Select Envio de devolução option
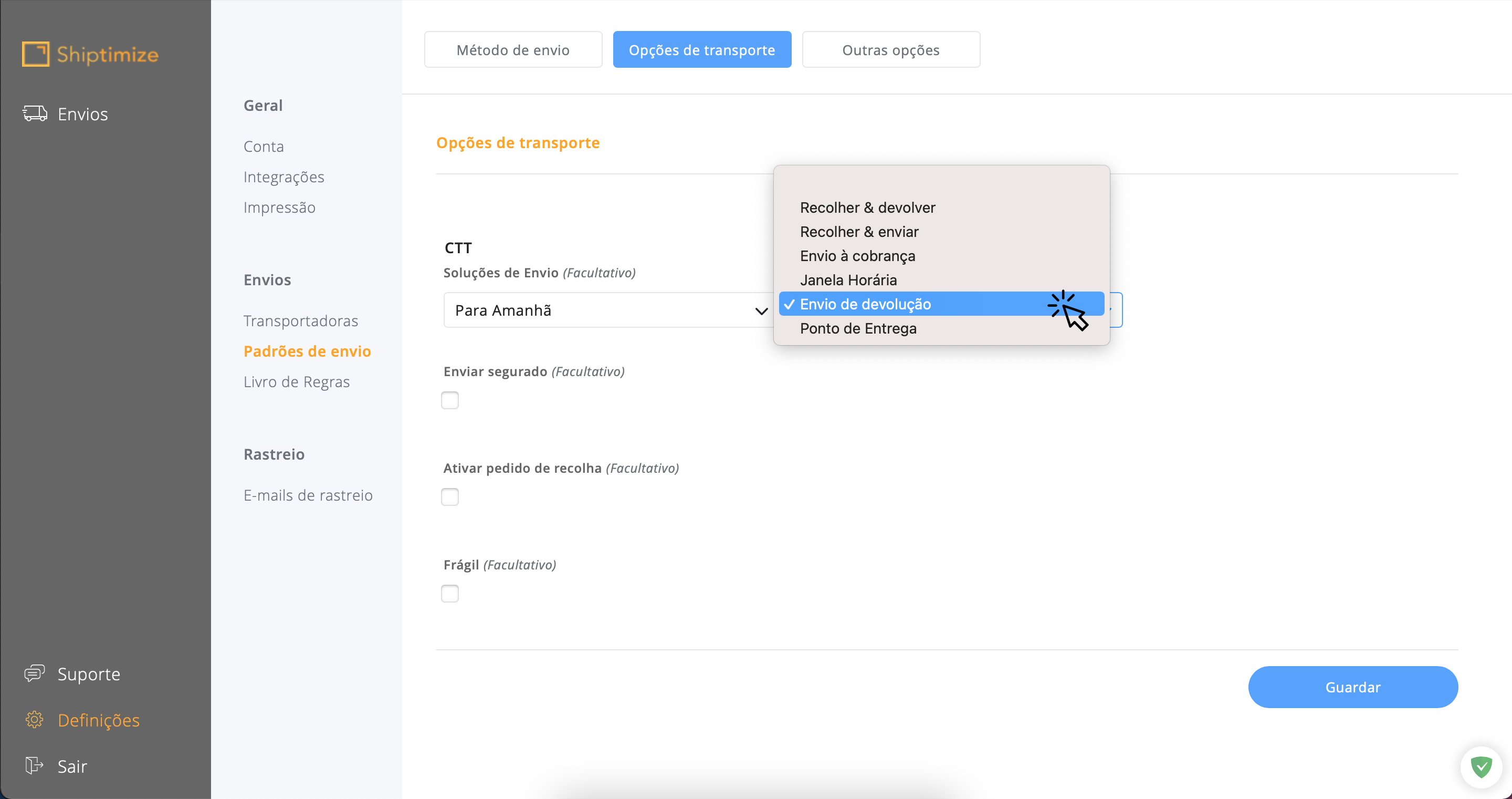1512x799 pixels. click(x=941, y=304)
